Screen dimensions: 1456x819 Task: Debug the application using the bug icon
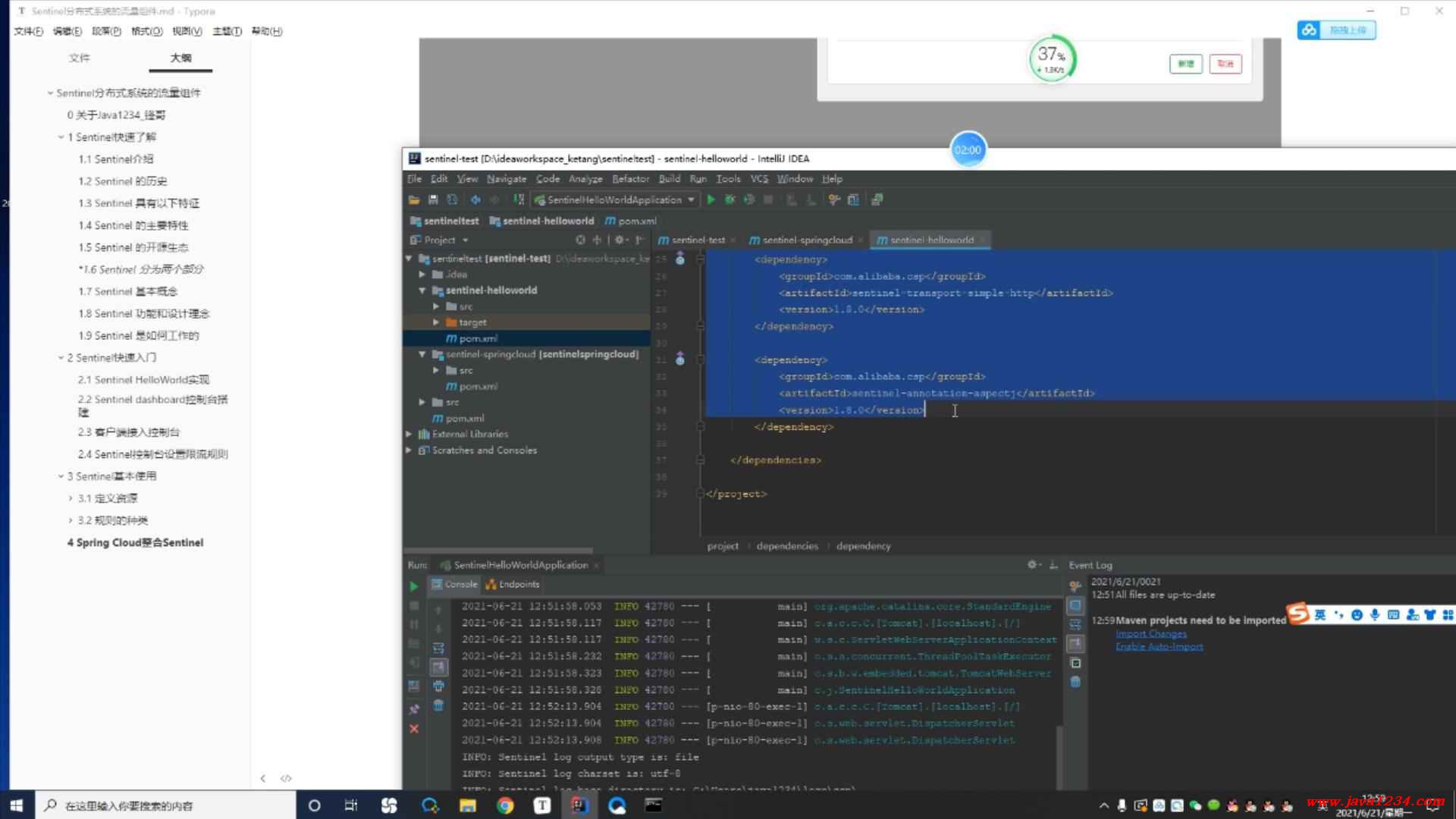point(730,200)
